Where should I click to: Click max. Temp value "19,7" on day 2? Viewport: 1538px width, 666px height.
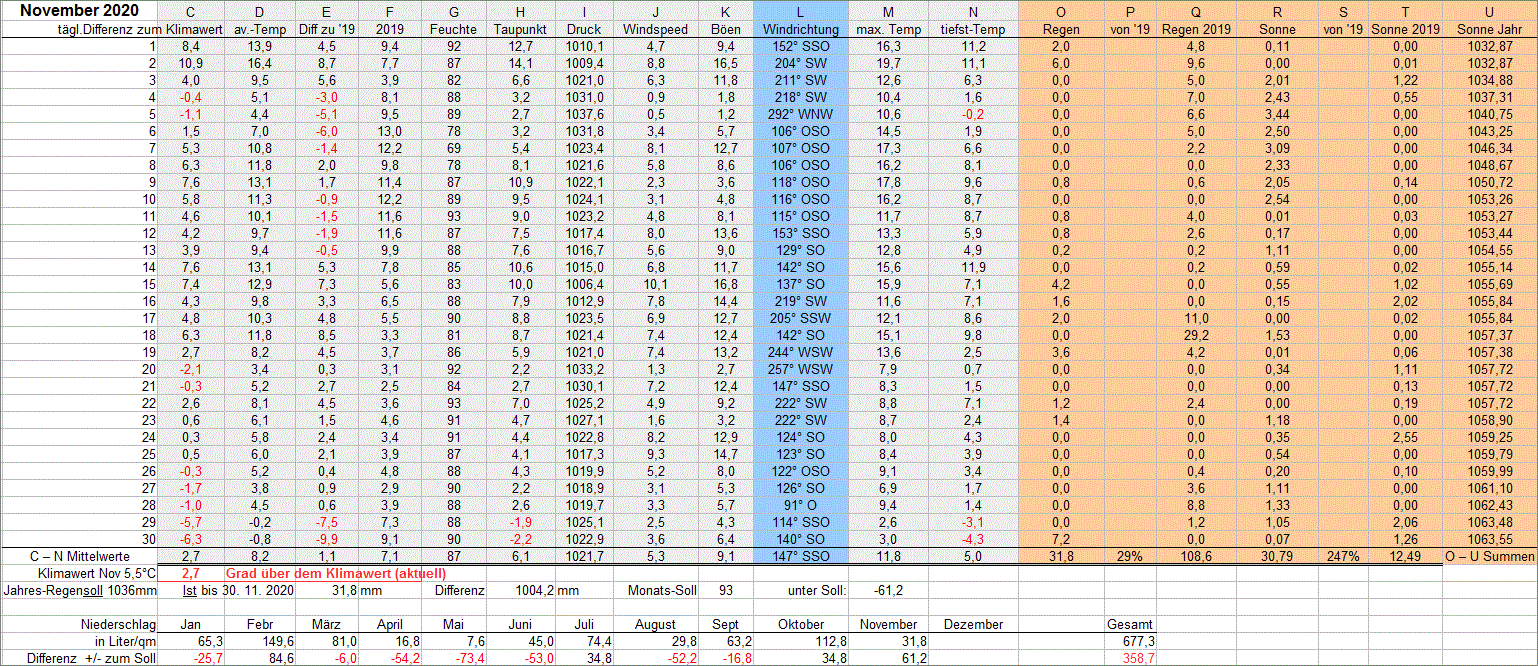coord(888,63)
